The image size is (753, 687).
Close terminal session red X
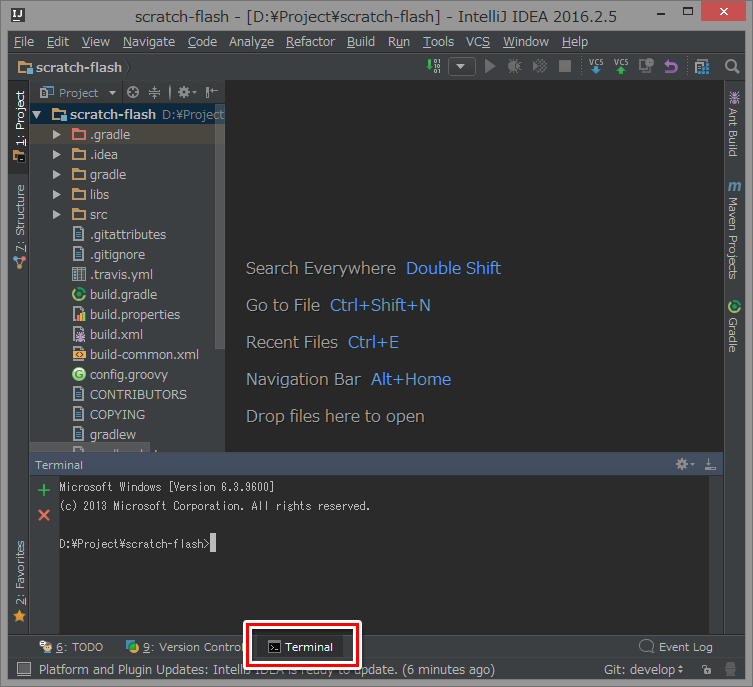pyautogui.click(x=44, y=515)
